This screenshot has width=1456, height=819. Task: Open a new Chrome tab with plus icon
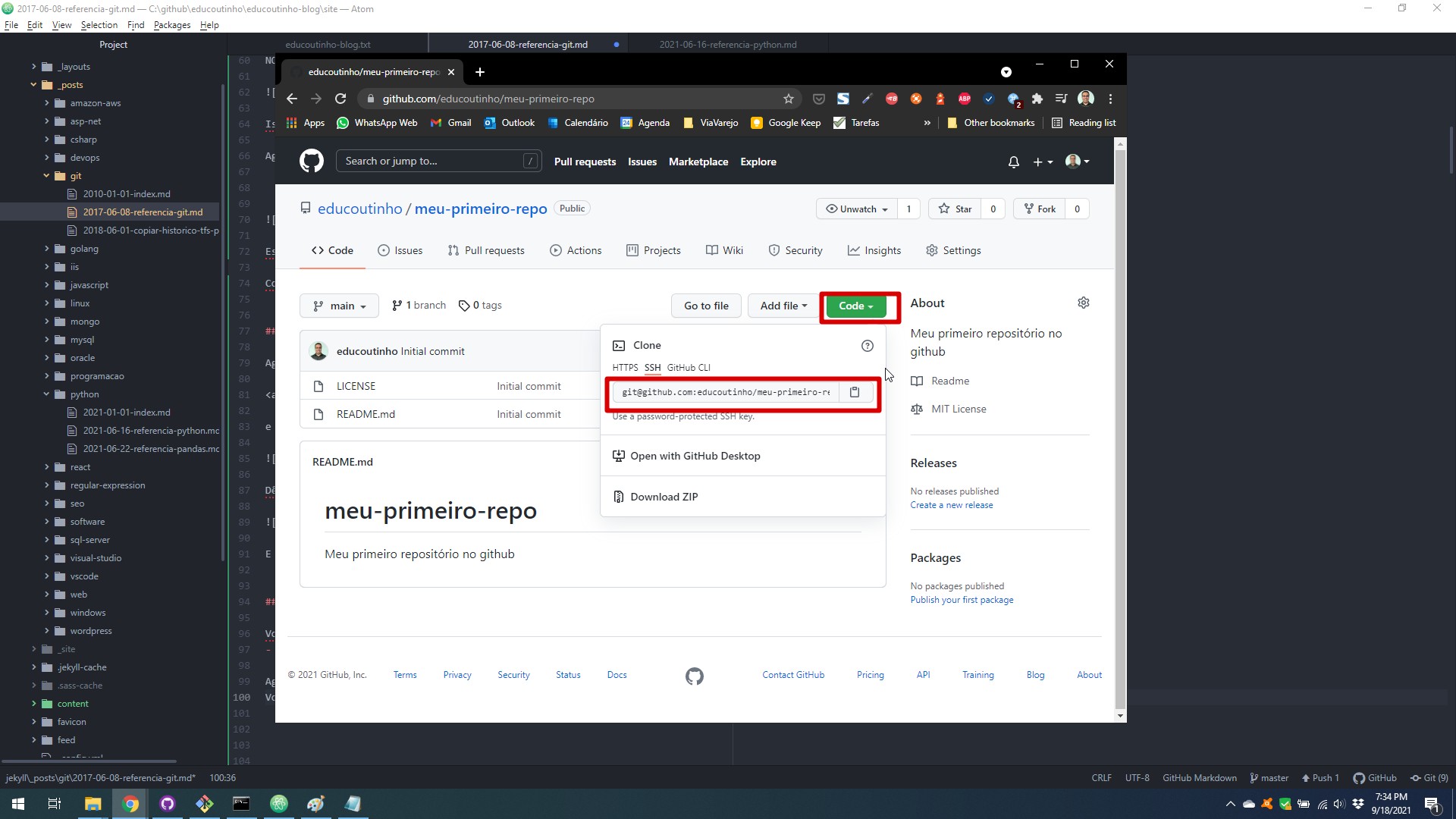(x=479, y=72)
